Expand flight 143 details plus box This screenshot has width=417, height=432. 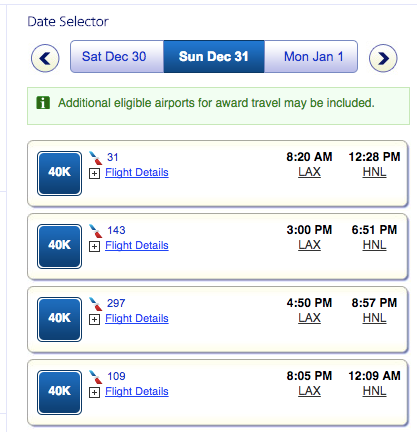click(x=94, y=246)
